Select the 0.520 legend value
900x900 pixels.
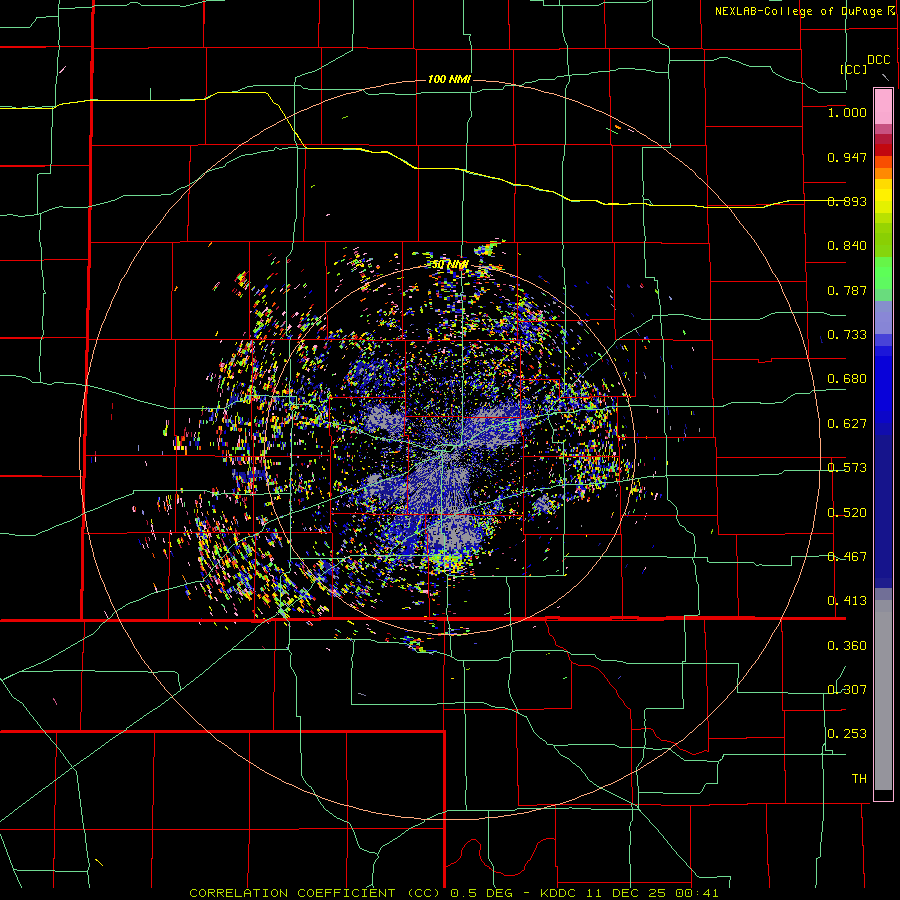tap(847, 513)
